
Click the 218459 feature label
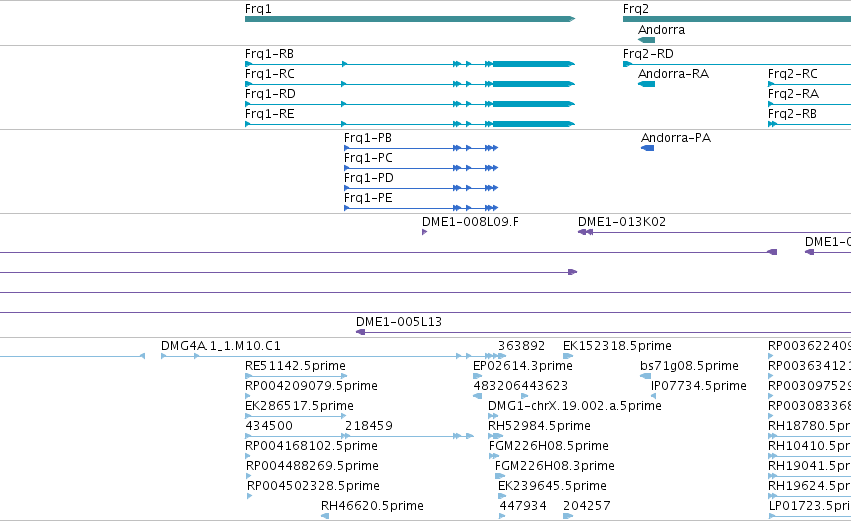click(369, 426)
